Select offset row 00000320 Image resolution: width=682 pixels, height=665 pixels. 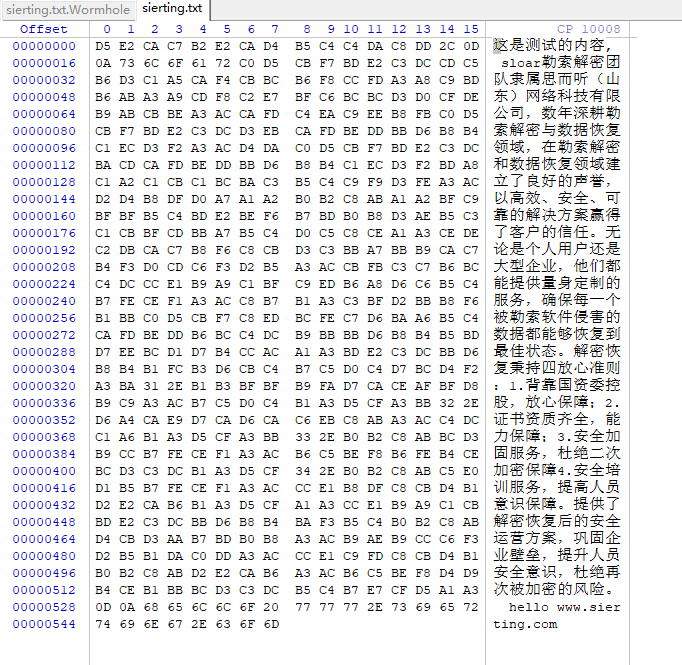[44, 386]
